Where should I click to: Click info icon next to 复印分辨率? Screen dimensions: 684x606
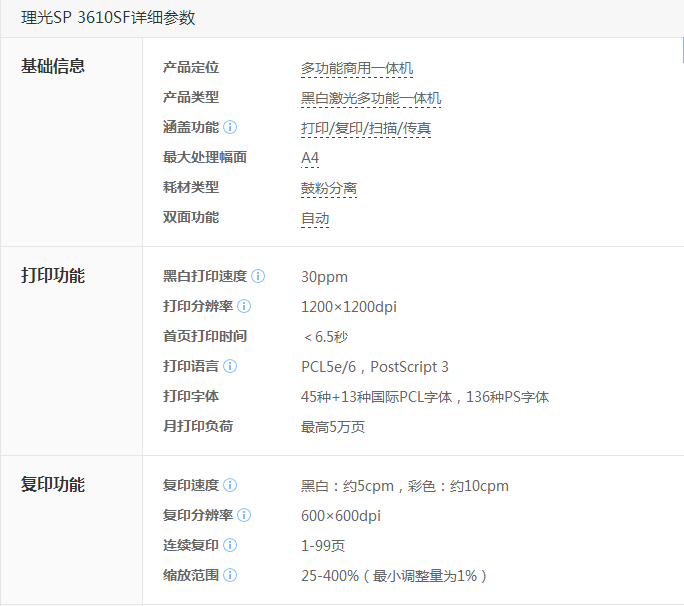click(244, 515)
